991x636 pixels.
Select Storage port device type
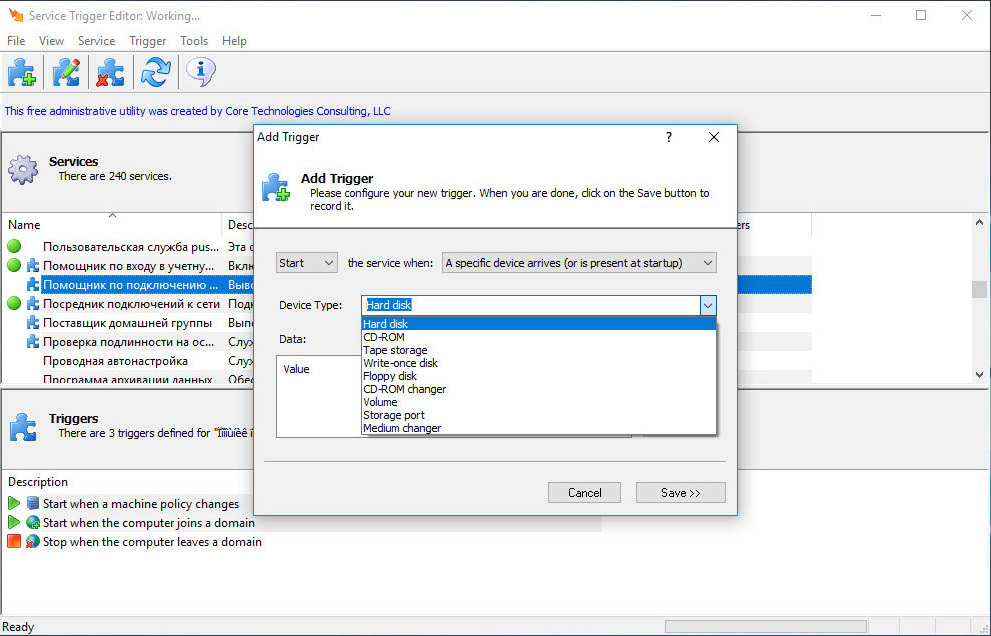point(538,415)
